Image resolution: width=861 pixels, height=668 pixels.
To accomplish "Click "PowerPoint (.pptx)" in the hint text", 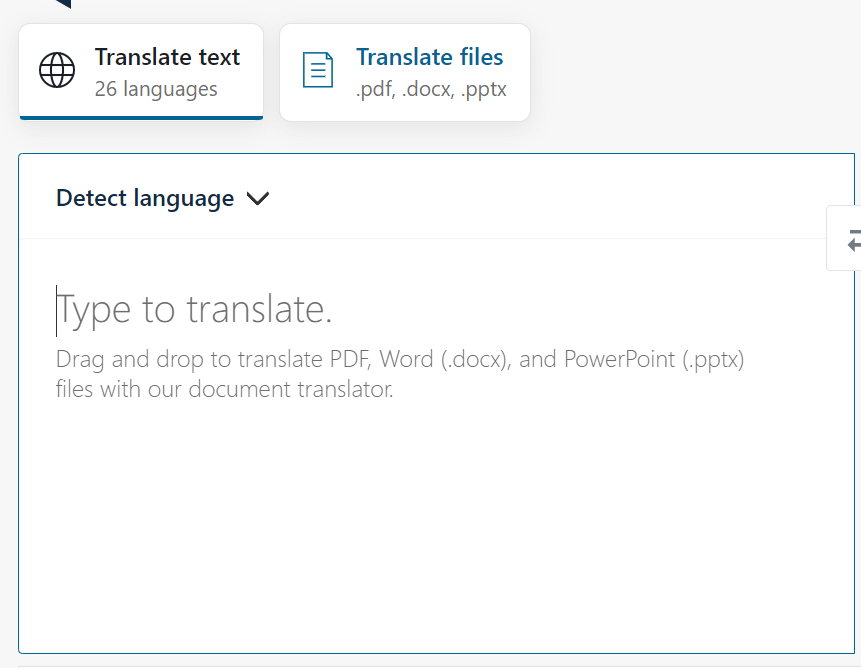I will click(x=654, y=359).
